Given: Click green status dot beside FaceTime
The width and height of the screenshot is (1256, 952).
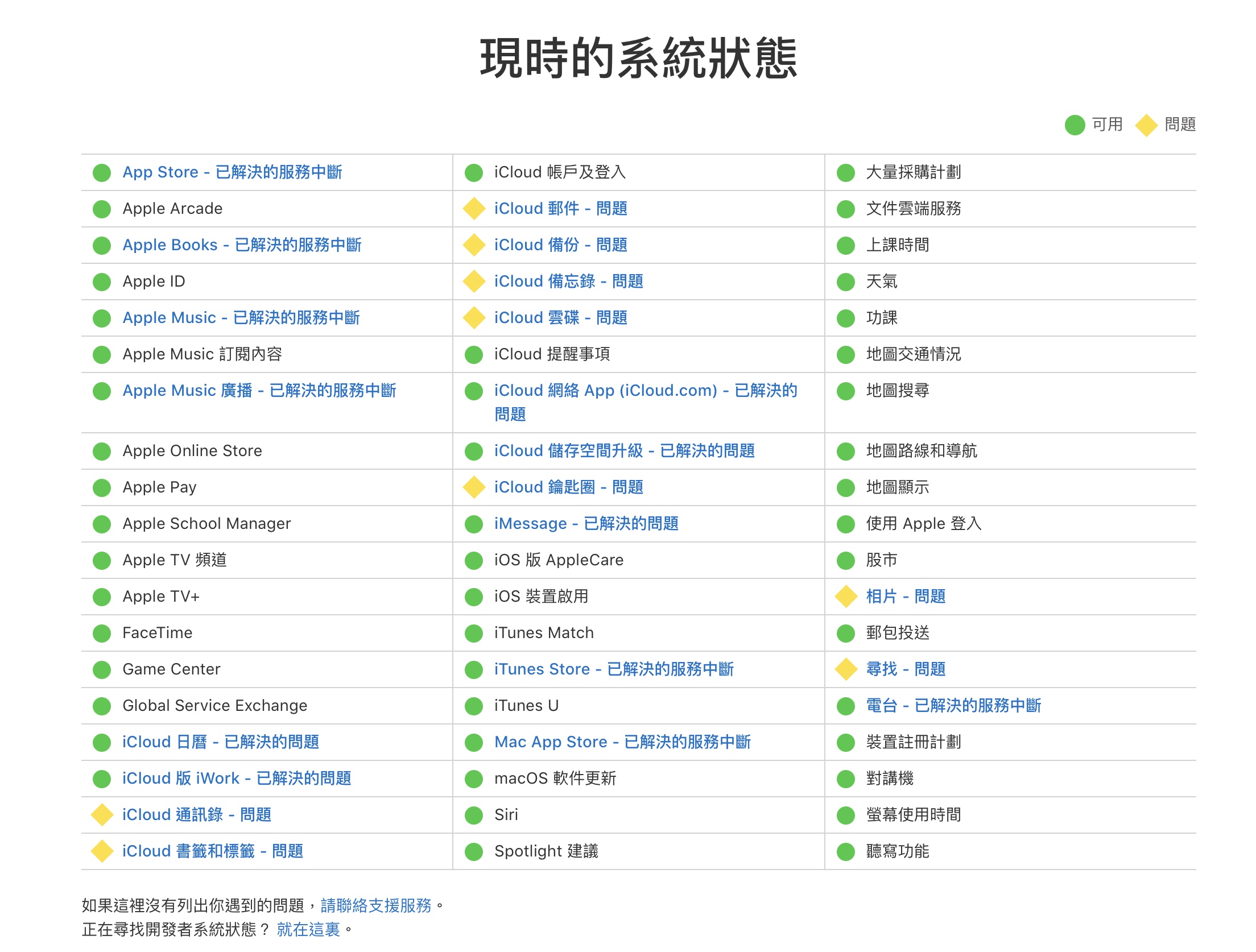Looking at the screenshot, I should [102, 634].
